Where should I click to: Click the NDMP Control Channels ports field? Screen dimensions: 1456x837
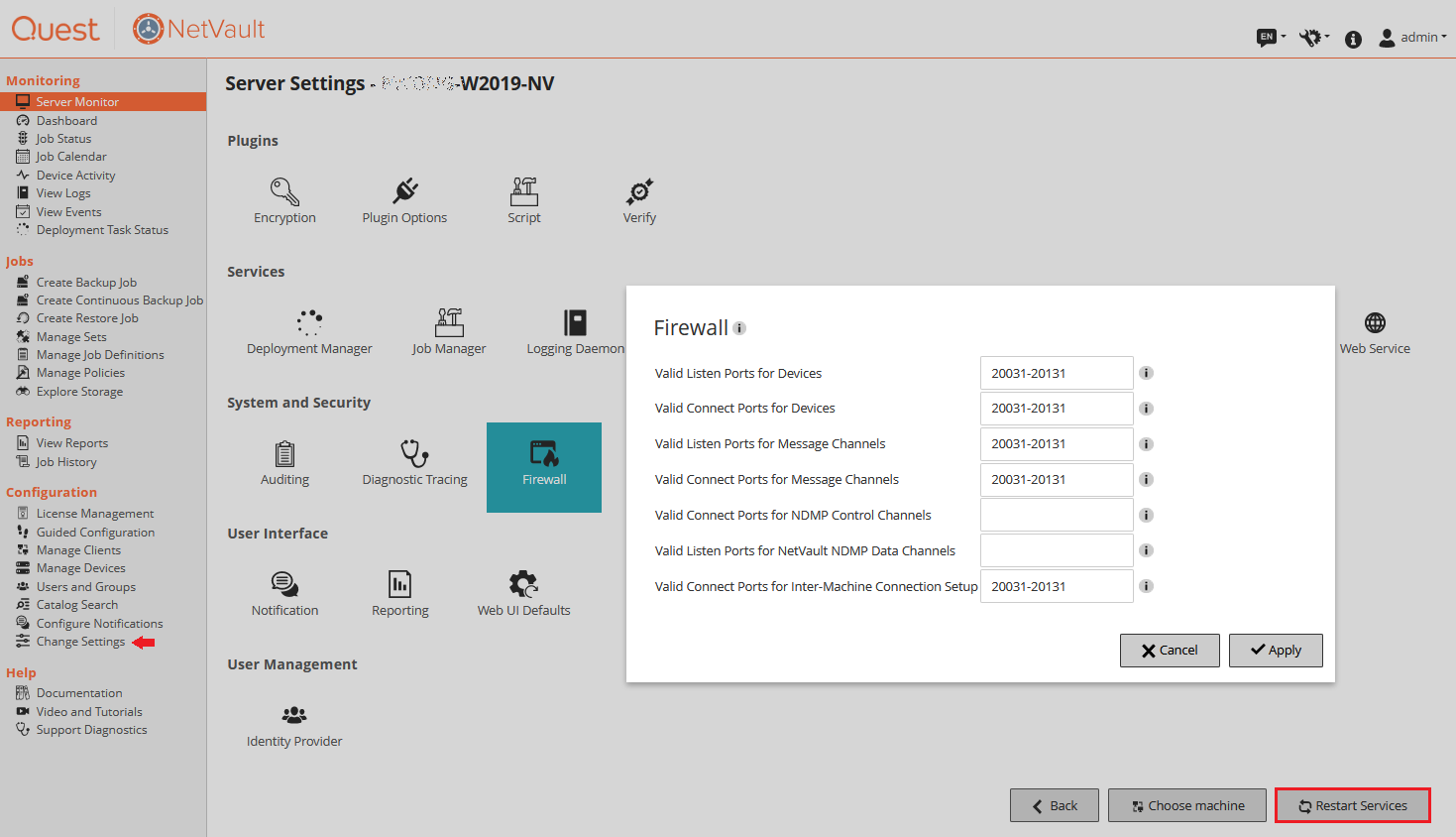tap(1057, 516)
